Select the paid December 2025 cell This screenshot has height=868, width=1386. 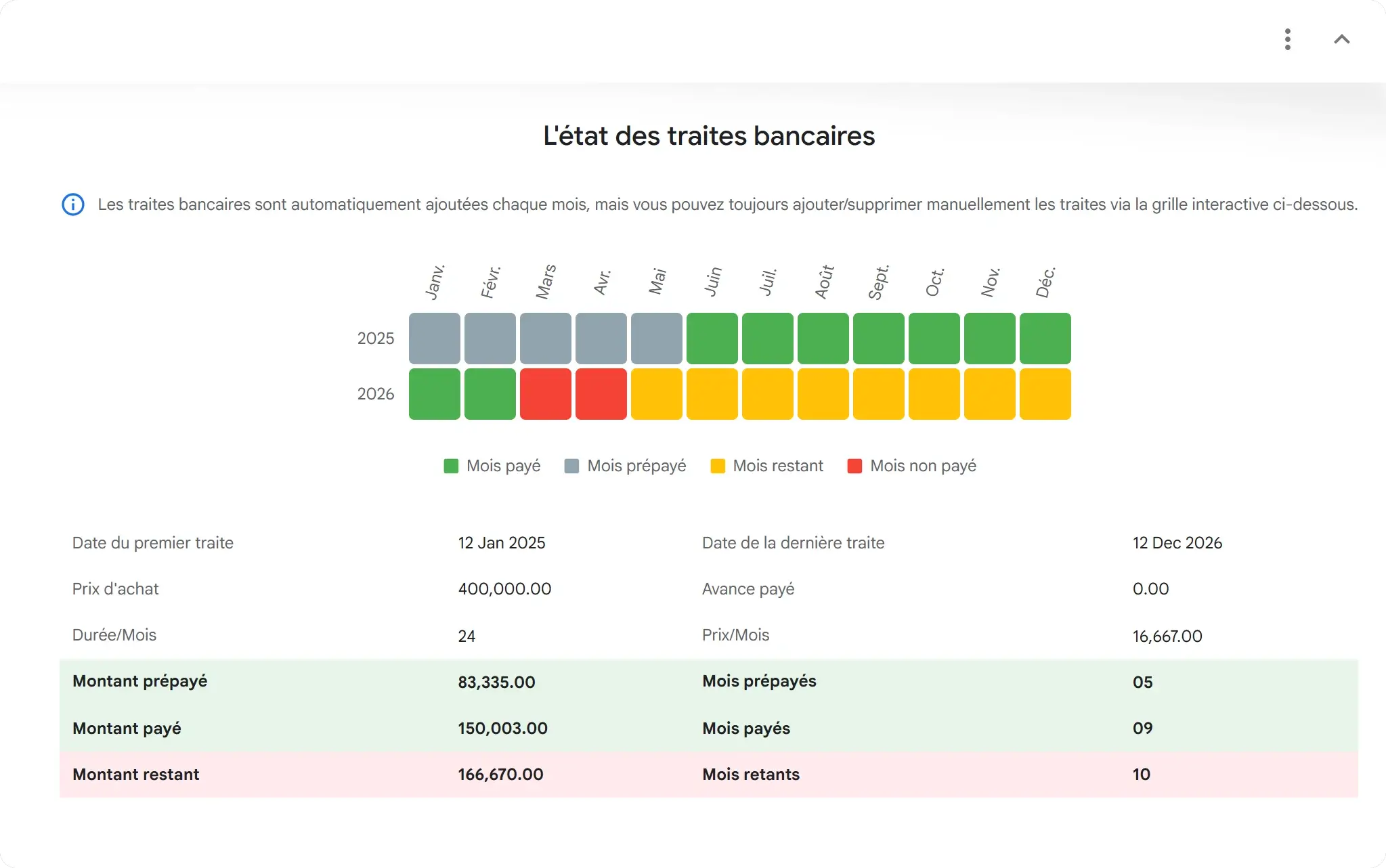coord(1045,339)
